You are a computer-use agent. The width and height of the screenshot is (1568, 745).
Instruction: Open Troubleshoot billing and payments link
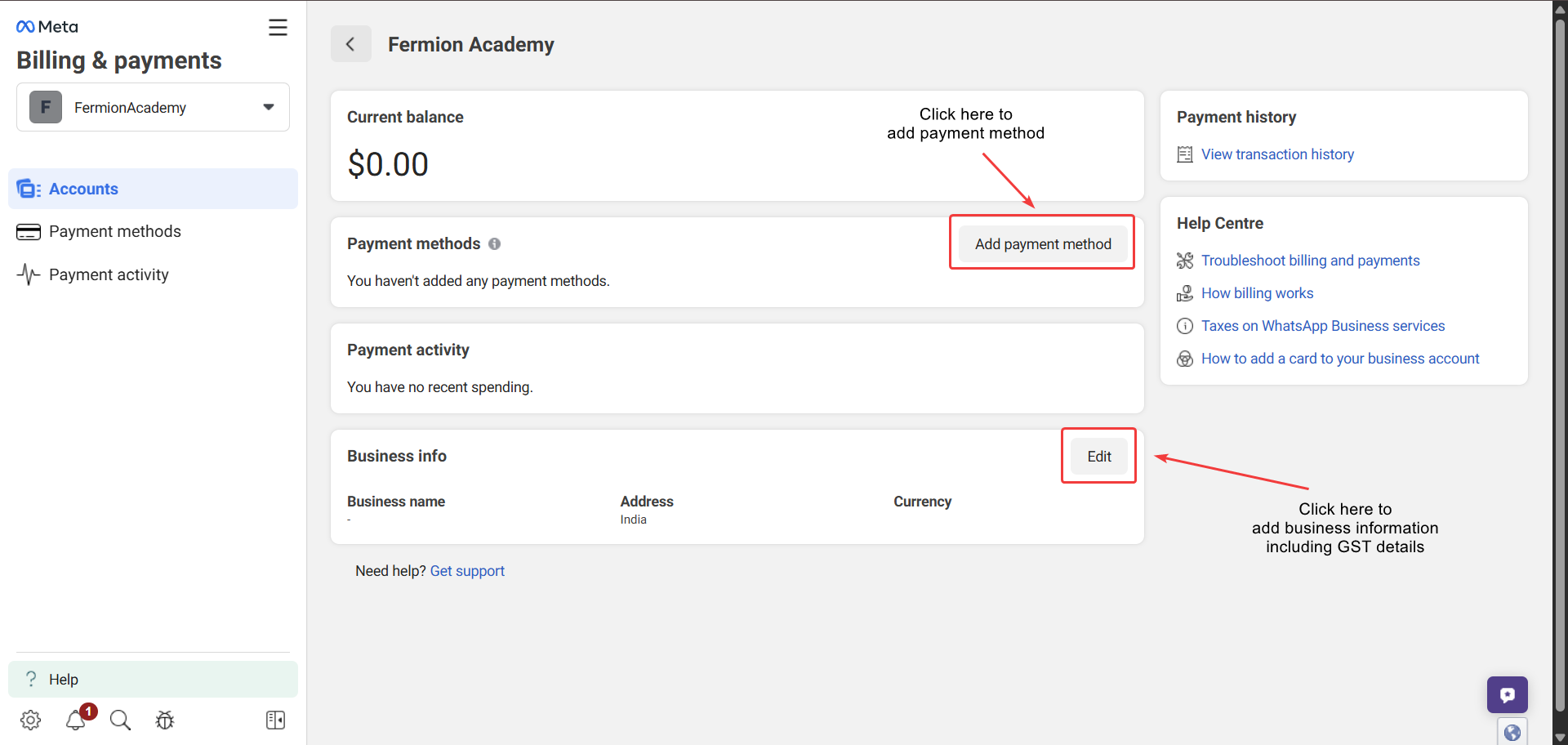[x=1310, y=261]
